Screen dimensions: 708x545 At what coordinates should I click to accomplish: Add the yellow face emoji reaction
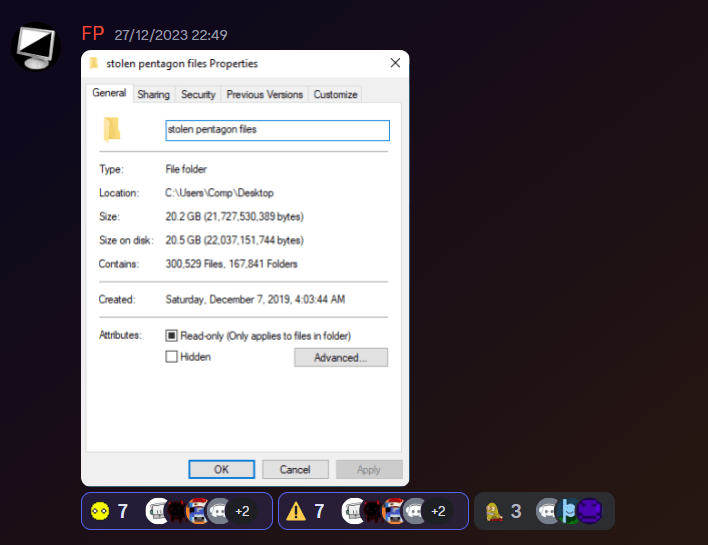tap(100, 511)
